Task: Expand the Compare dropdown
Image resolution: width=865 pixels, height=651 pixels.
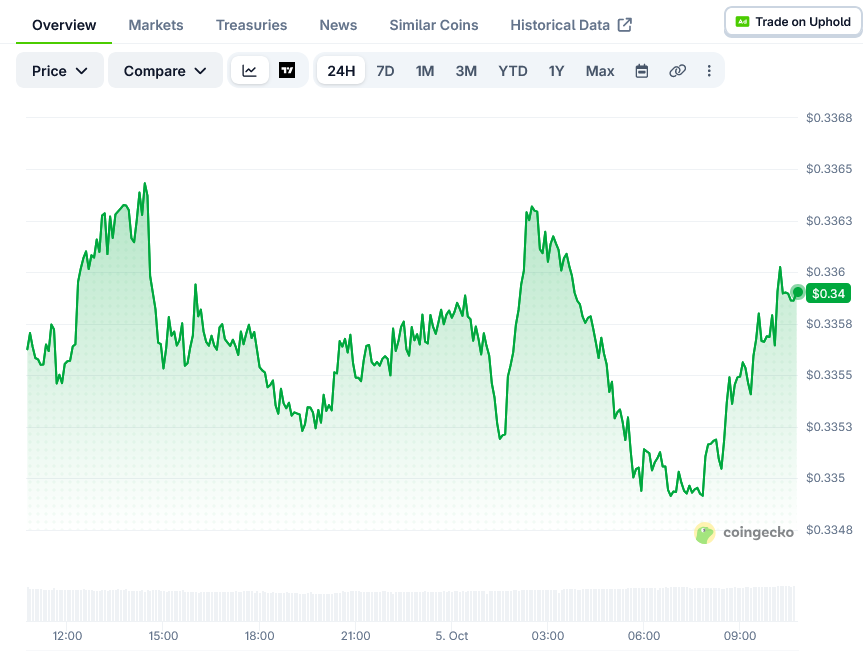Action: point(165,71)
